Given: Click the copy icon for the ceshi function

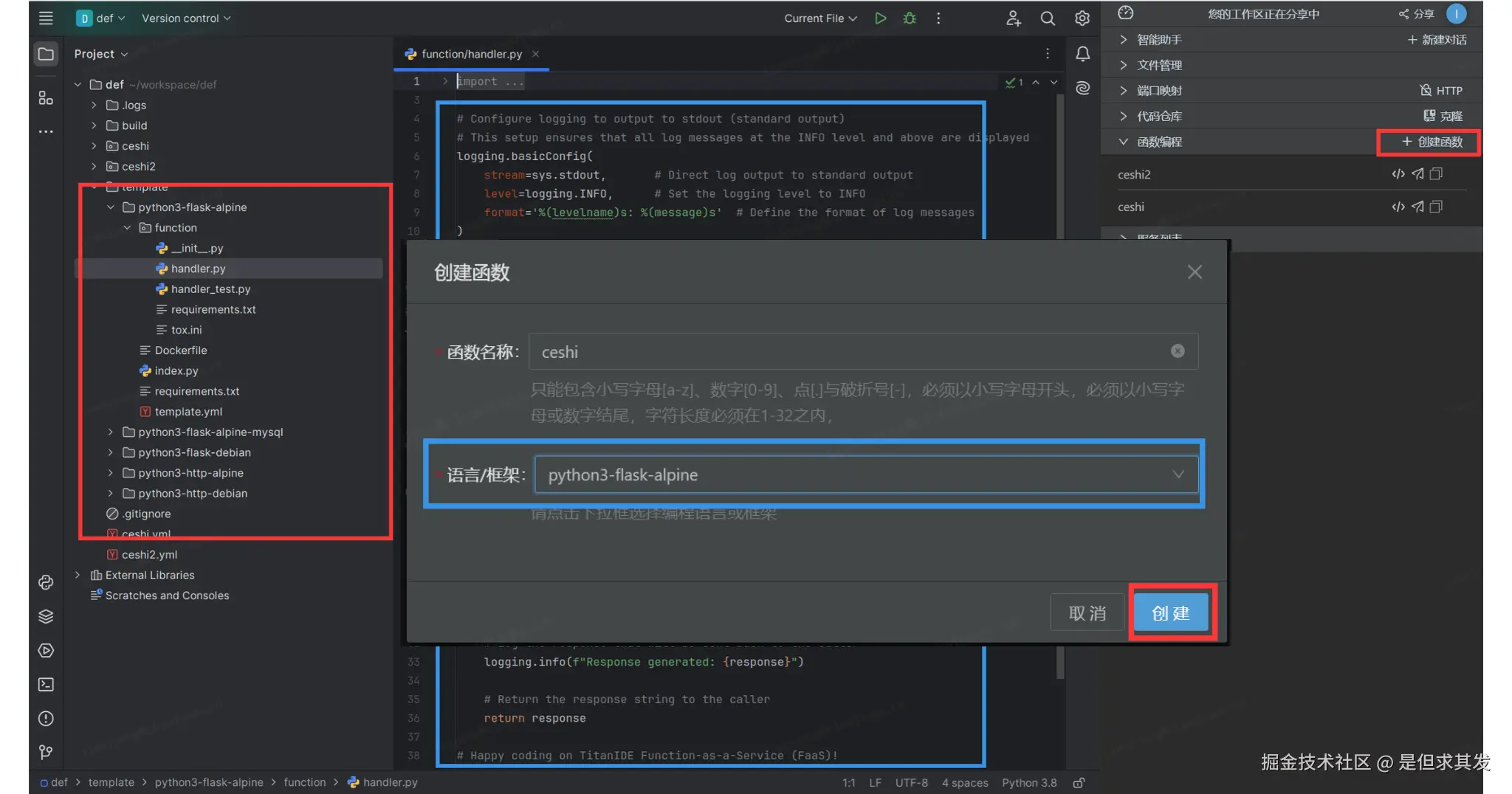Looking at the screenshot, I should [x=1436, y=207].
